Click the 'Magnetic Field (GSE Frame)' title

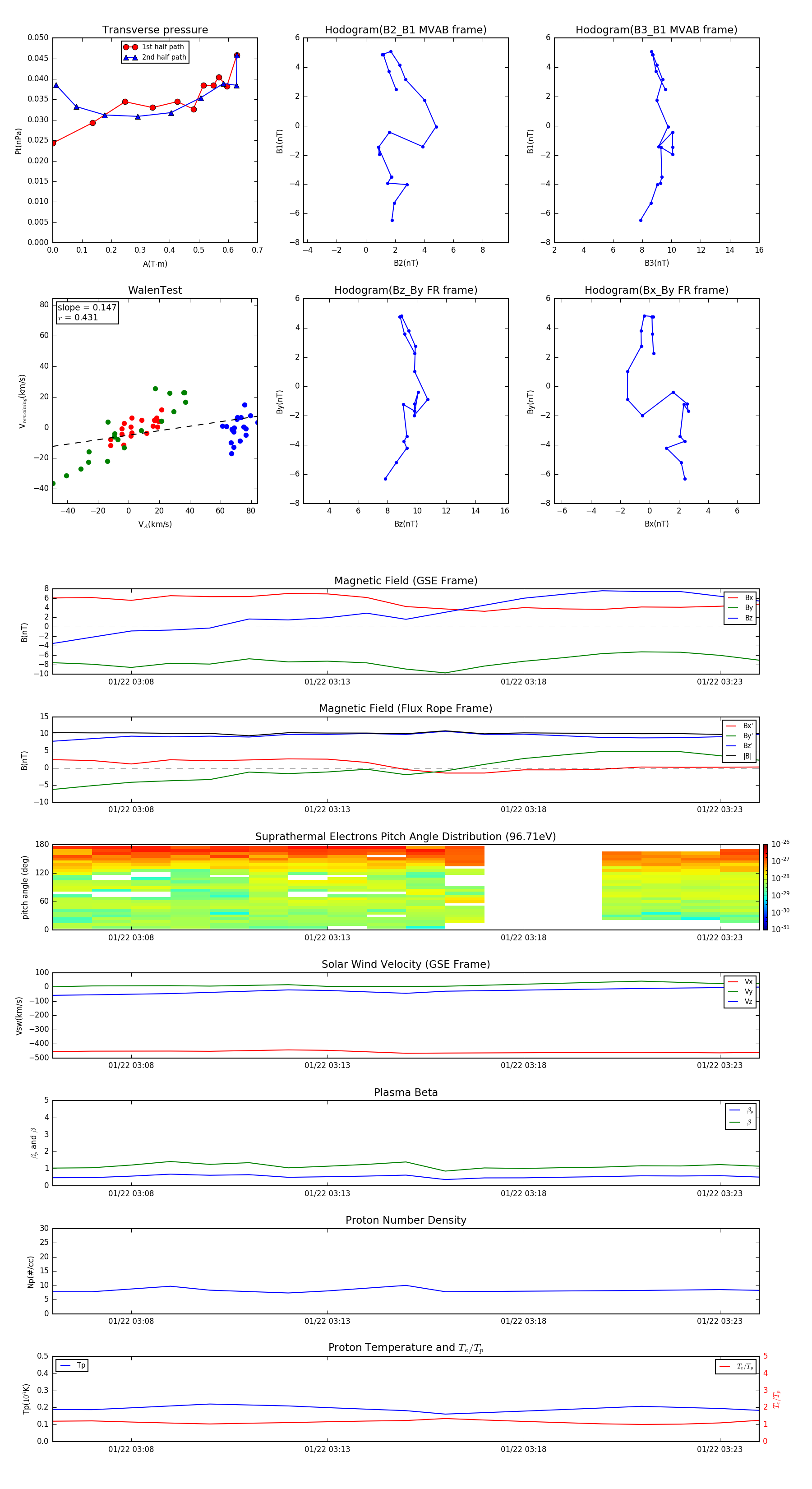(406, 581)
